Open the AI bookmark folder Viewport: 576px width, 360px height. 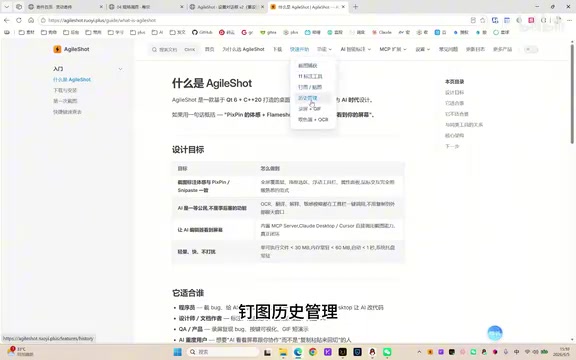[x=157, y=32]
